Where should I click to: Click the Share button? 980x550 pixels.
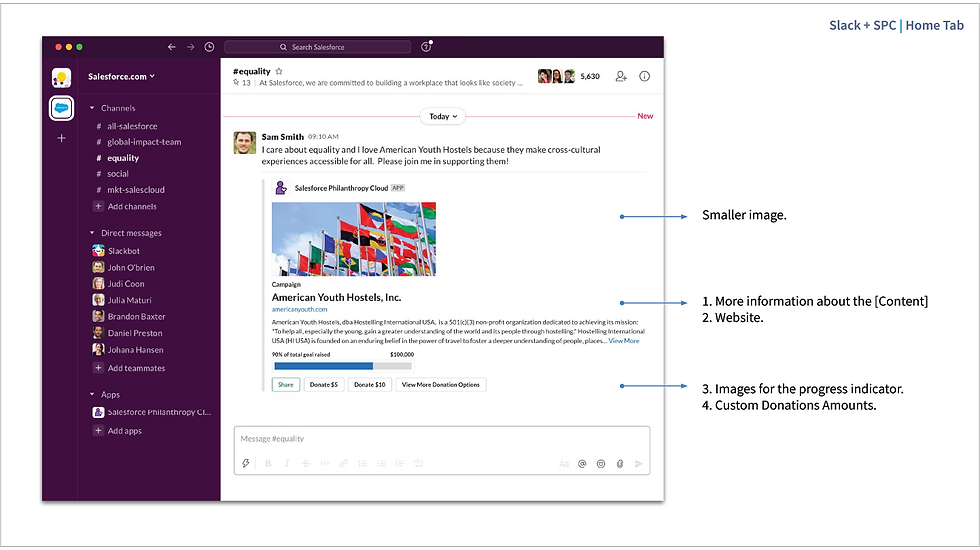click(x=286, y=385)
